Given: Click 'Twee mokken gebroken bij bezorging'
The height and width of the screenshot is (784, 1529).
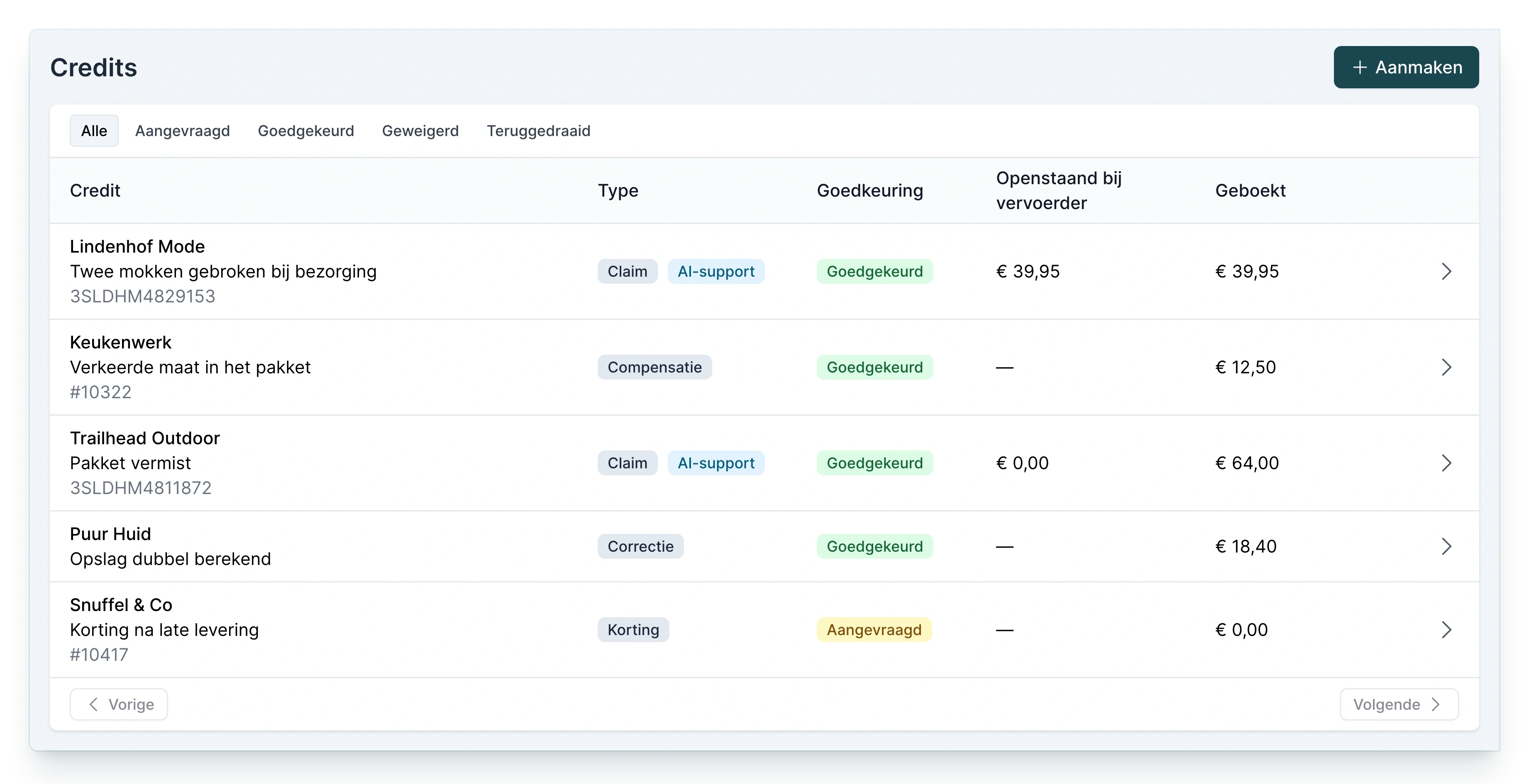Looking at the screenshot, I should pyautogui.click(x=223, y=272).
